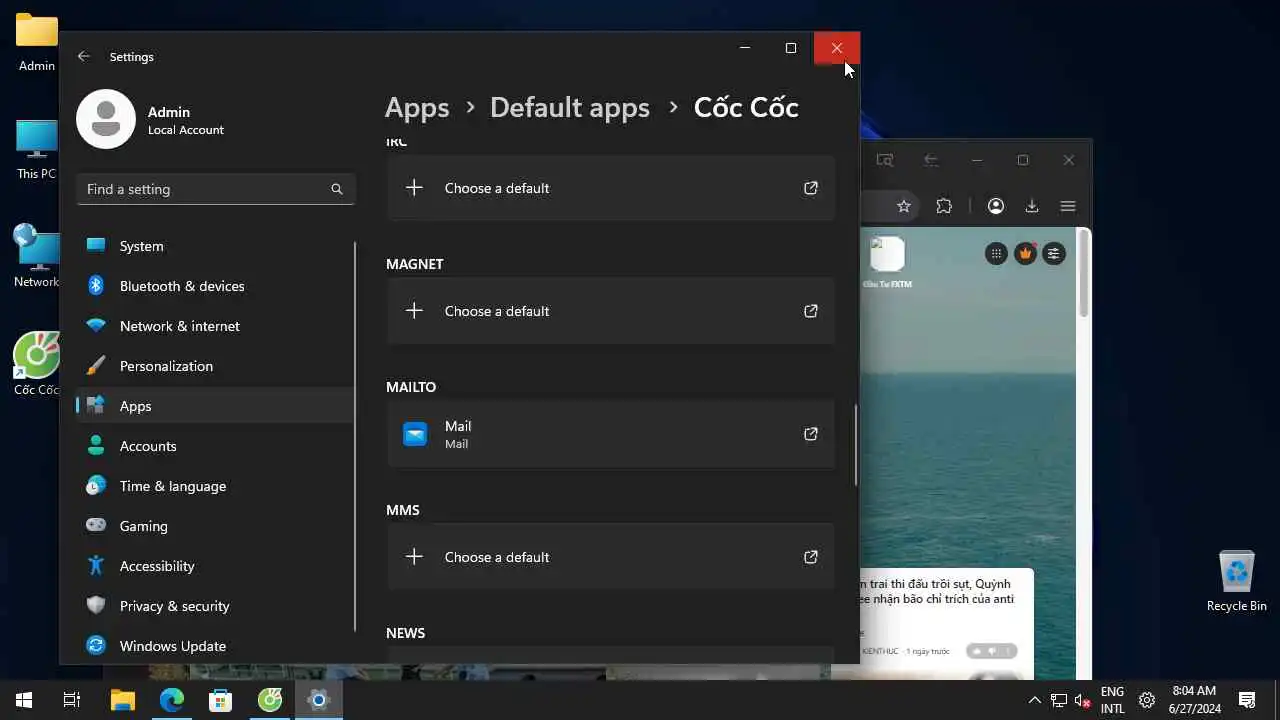1280x720 pixels.
Task: Select the Cốc Cốc desktop shortcut
Action: [x=37, y=365]
